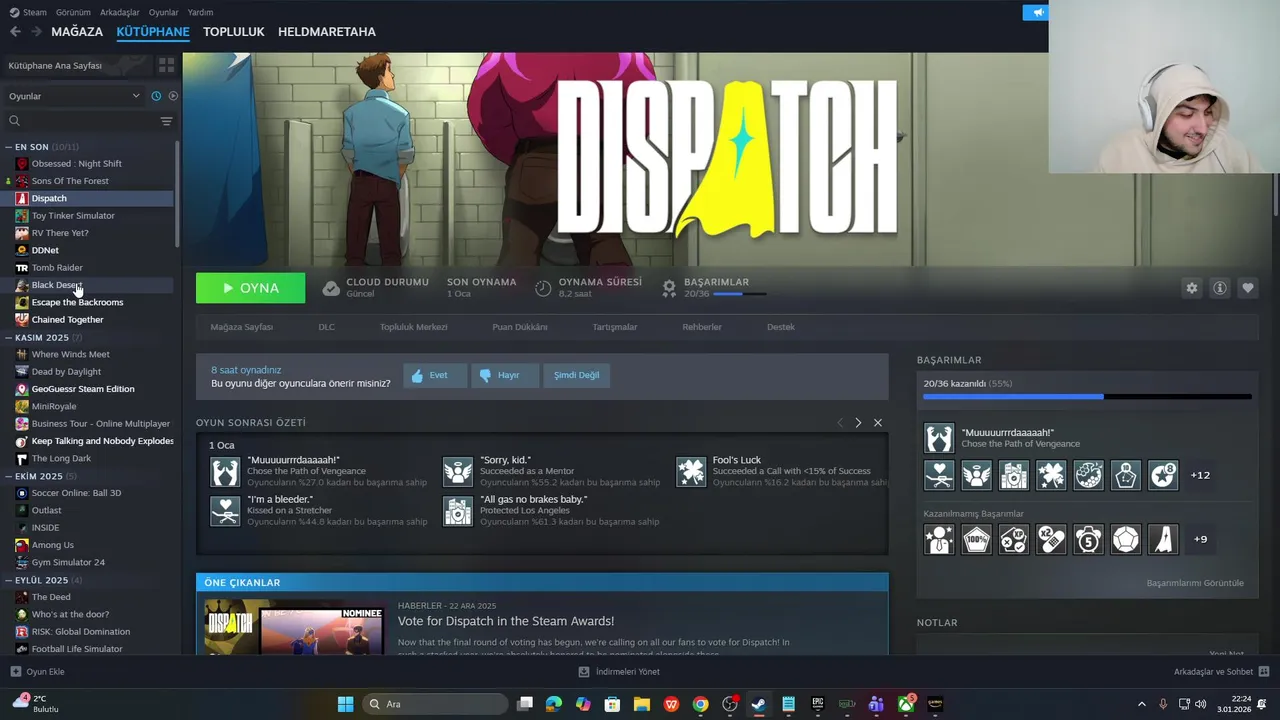
Task: Open Epic Games Launcher from taskbar
Action: click(818, 704)
